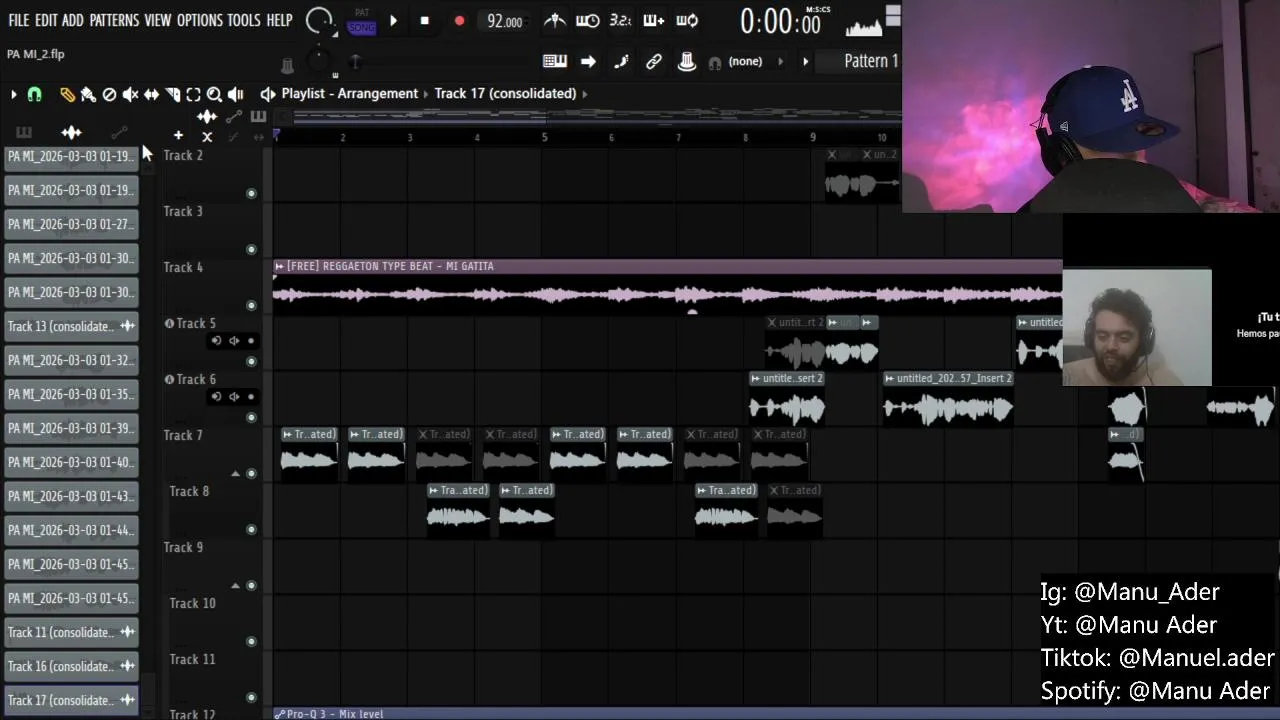Toggle the wait-for-input icon
Image resolution: width=1280 pixels, height=720 pixels.
[x=588, y=21]
